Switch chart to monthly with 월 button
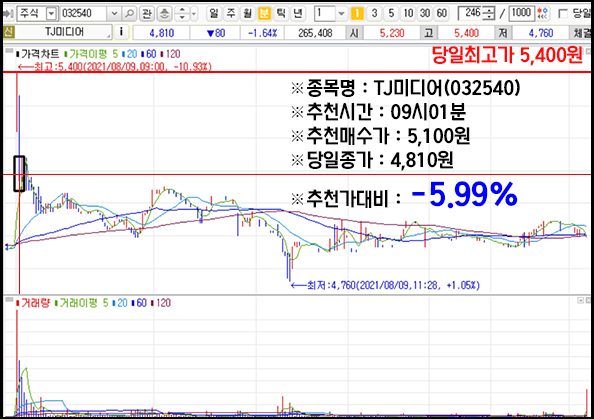Image resolution: width=594 pixels, height=419 pixels. (x=247, y=14)
